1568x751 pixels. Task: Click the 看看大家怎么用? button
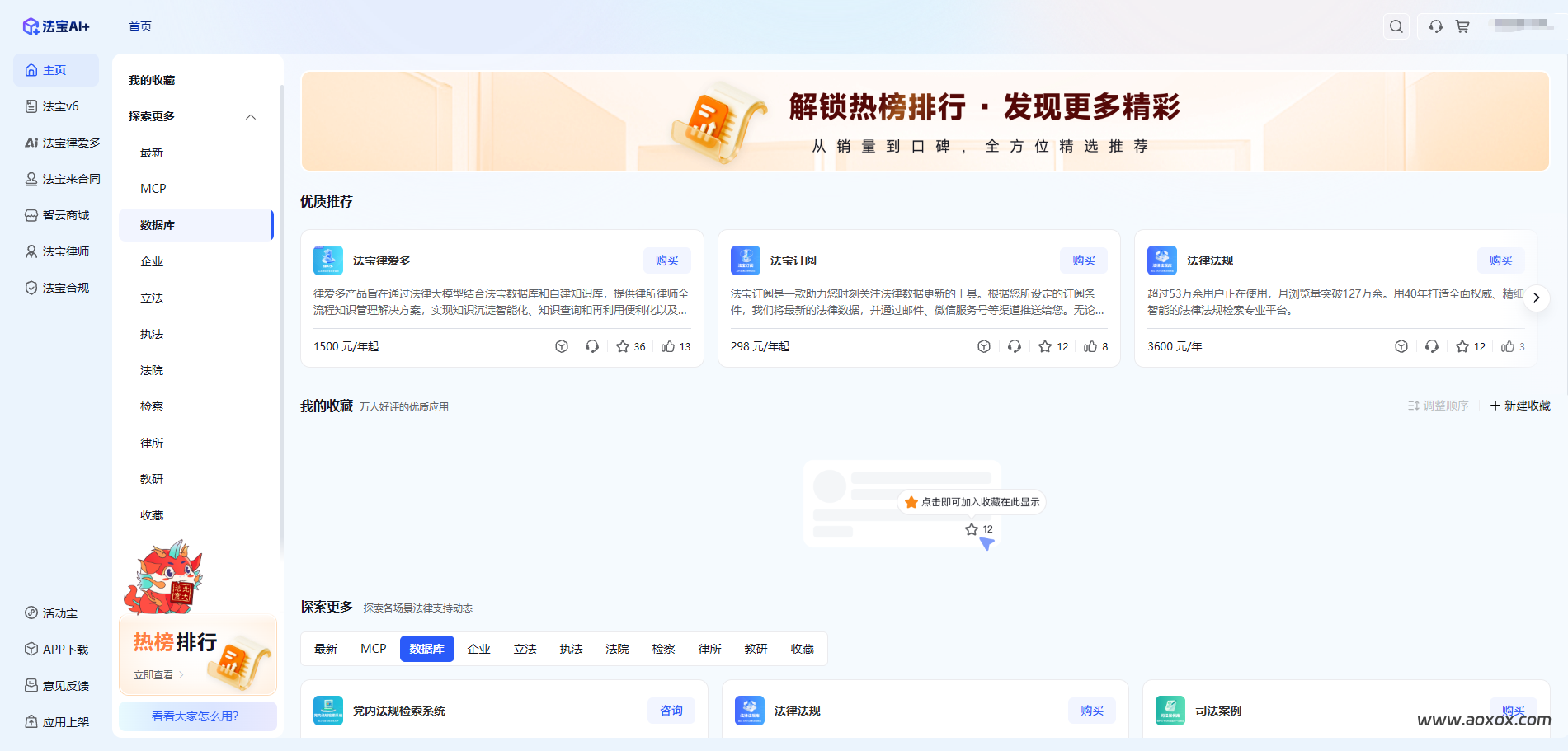click(198, 716)
